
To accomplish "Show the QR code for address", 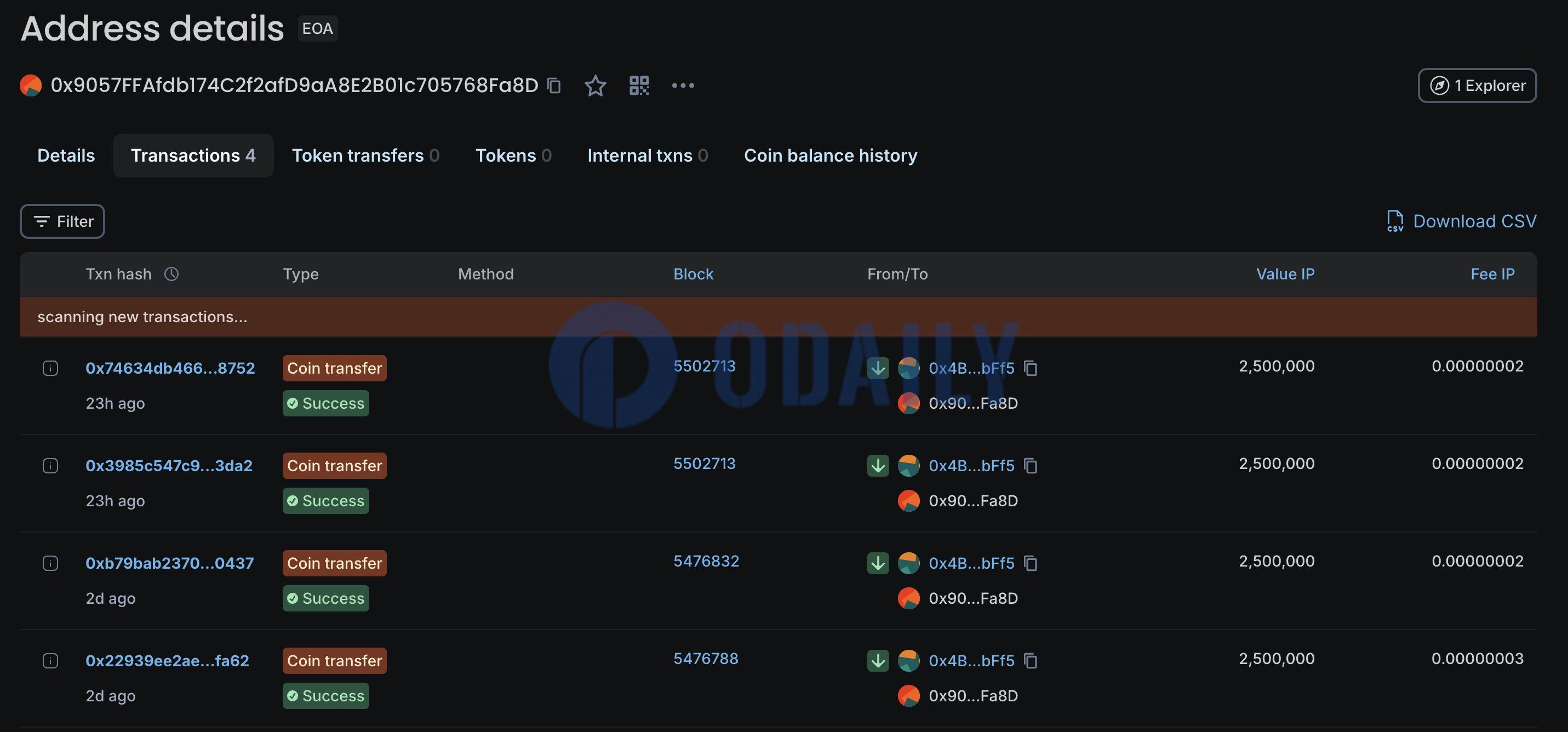I will pyautogui.click(x=639, y=85).
